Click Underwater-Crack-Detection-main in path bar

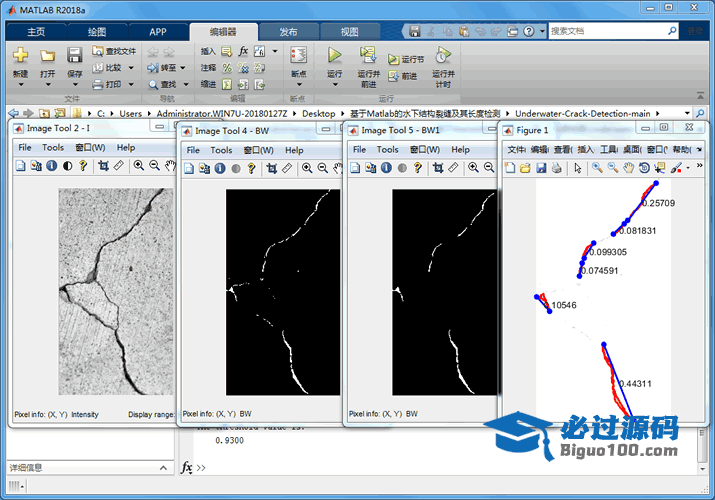pos(582,113)
